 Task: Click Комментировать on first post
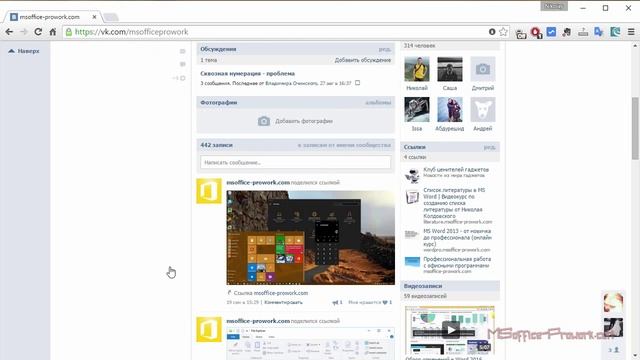(283, 302)
